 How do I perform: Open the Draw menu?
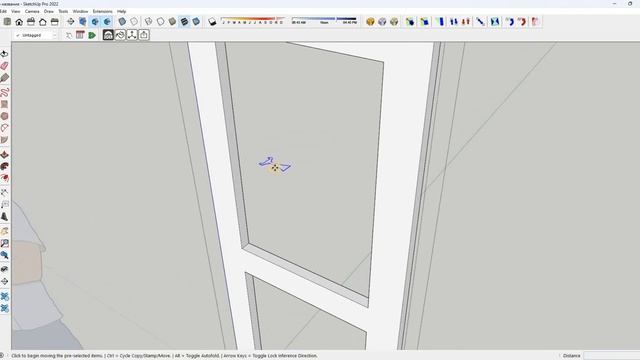pyautogui.click(x=49, y=11)
